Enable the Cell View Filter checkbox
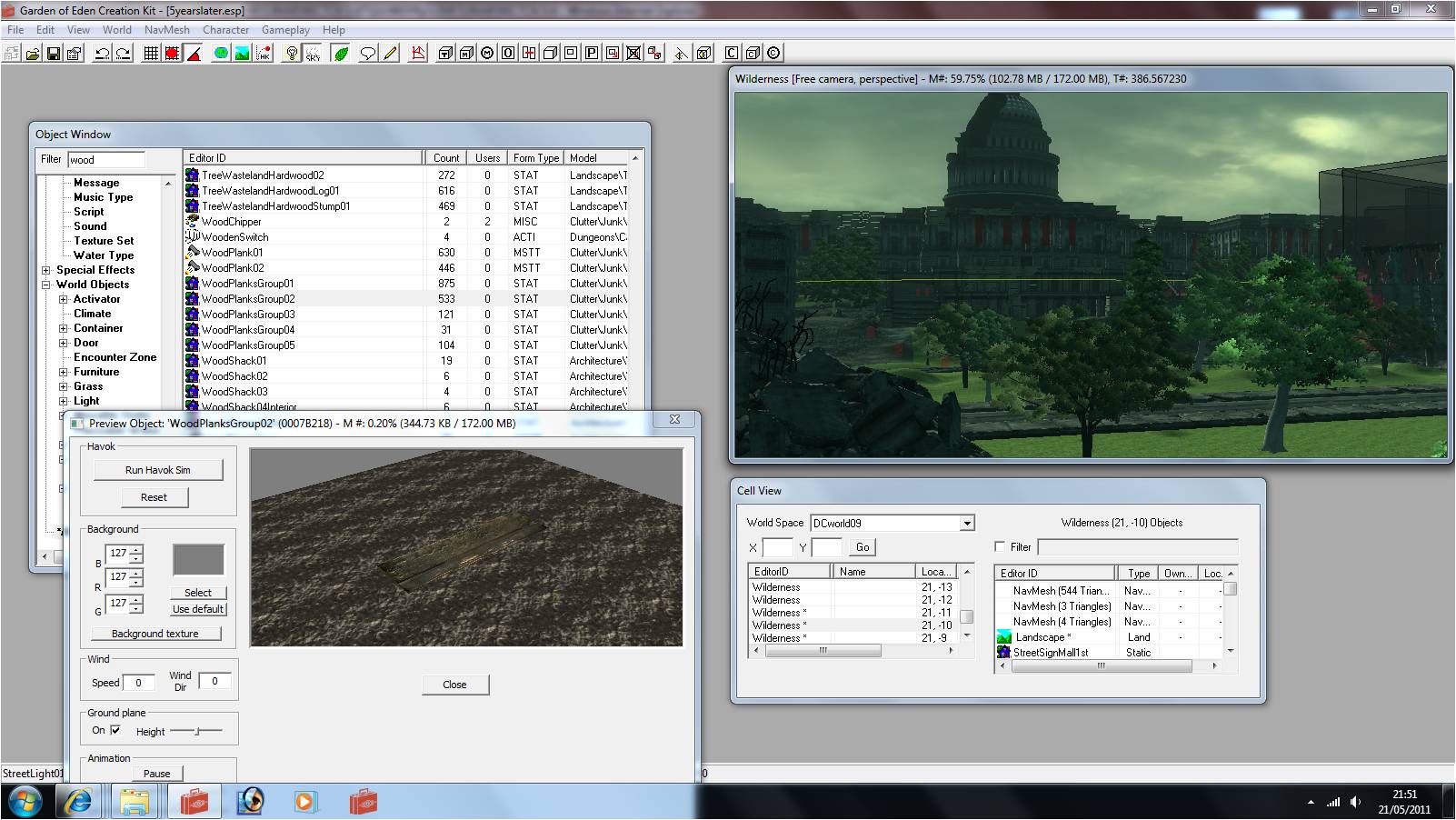Viewport: 1456px width, 820px height. (x=1000, y=547)
